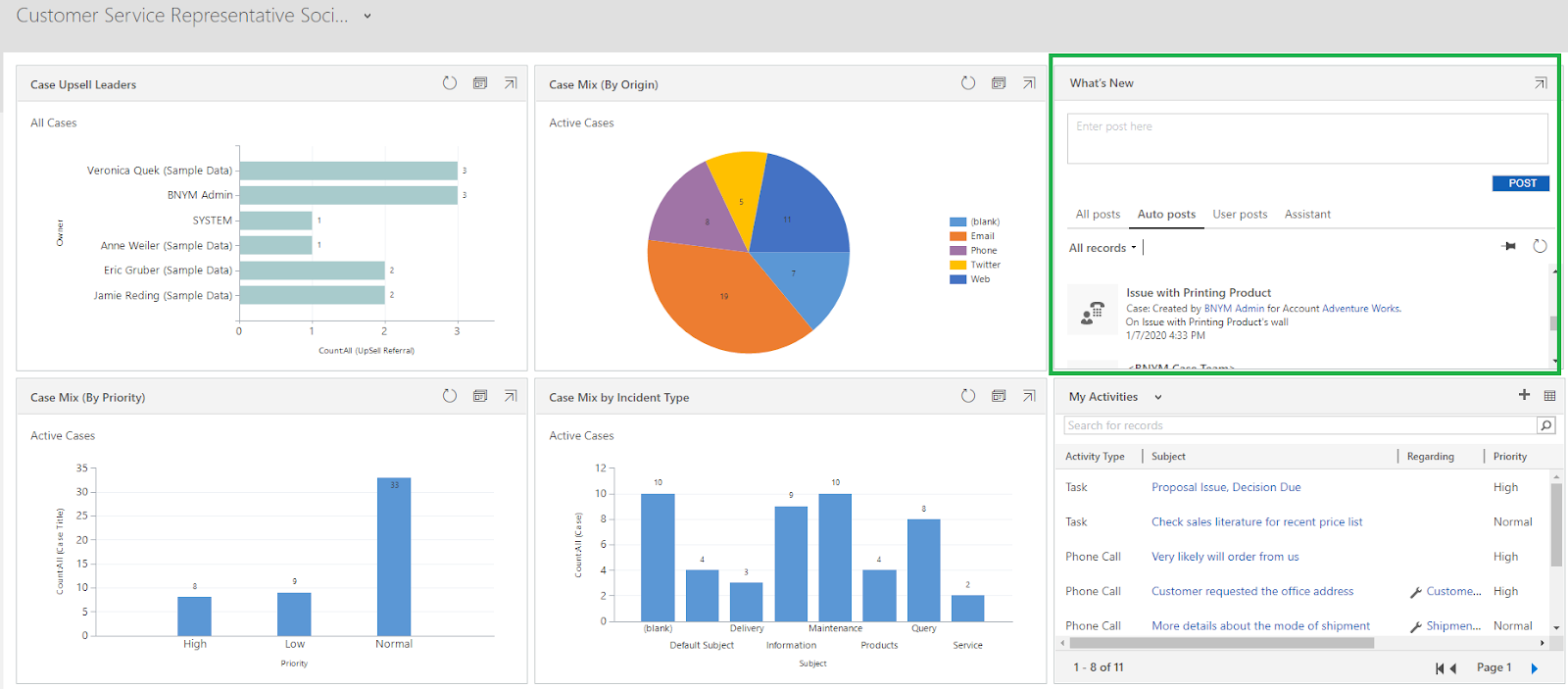The image size is (1568, 689).
Task: Refresh the Case Mix by Incident Type chart
Action: click(x=968, y=396)
